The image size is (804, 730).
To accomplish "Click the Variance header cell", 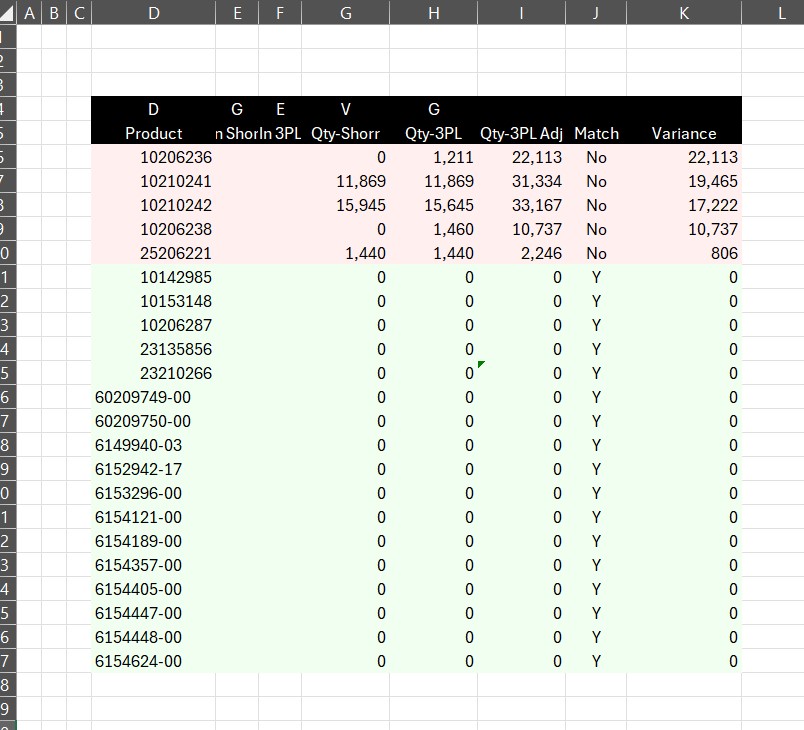I will (x=683, y=133).
